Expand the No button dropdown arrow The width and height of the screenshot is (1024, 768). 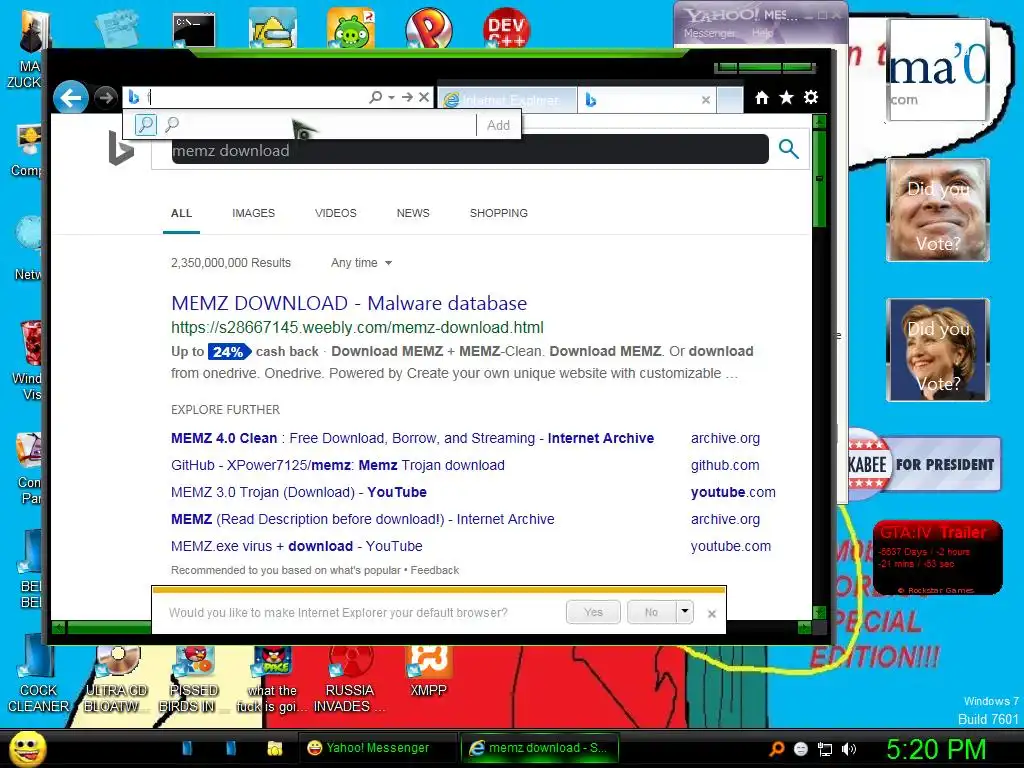pyautogui.click(x=684, y=612)
